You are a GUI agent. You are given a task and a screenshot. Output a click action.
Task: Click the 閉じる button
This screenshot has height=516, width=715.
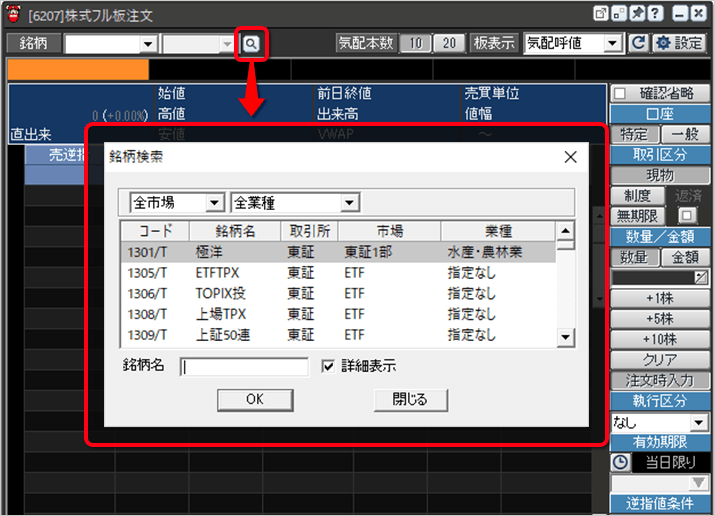pyautogui.click(x=402, y=399)
